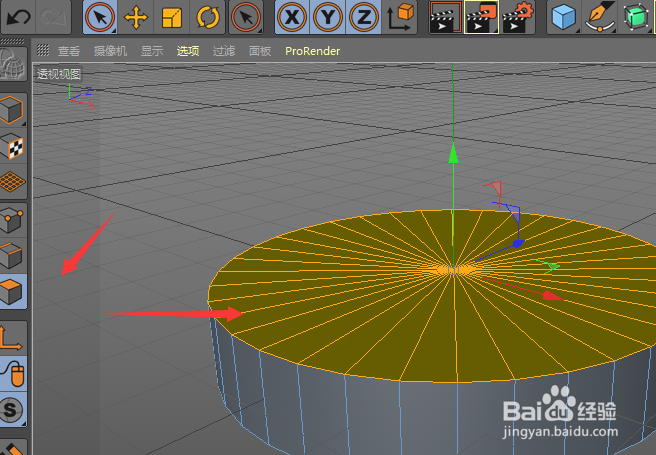Toggle Y axis lock
Screen dimensions: 656x455
pos(328,18)
